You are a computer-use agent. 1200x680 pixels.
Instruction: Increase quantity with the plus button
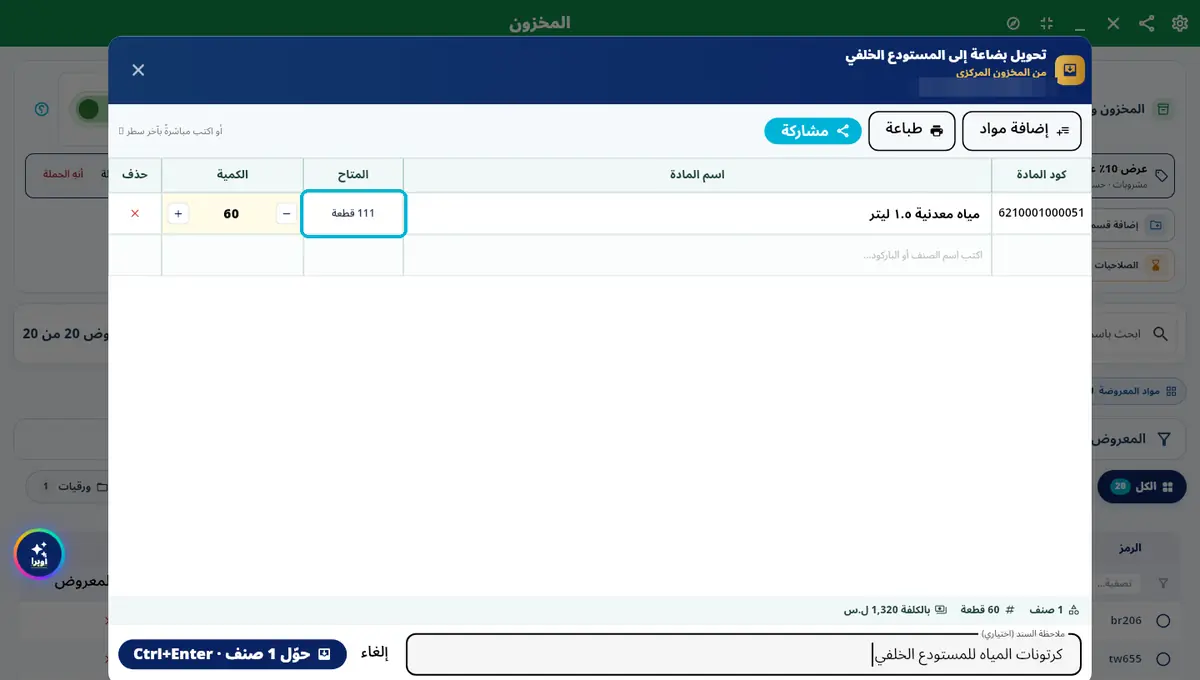[x=178, y=213]
